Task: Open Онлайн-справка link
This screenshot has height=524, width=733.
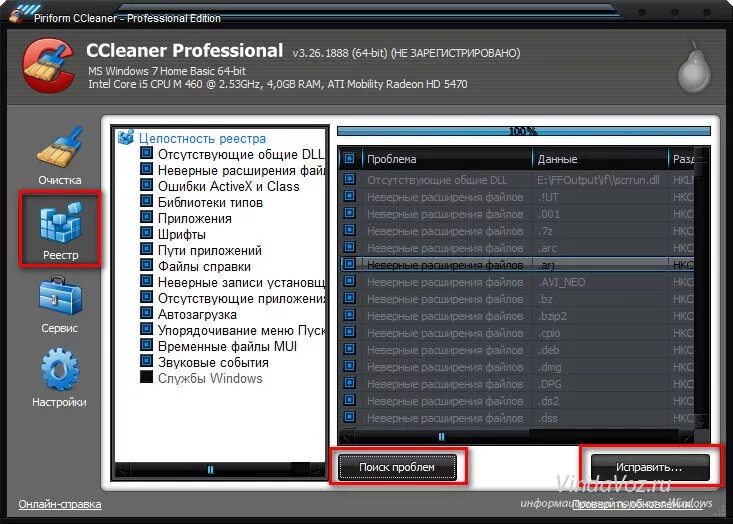Action: (60, 504)
